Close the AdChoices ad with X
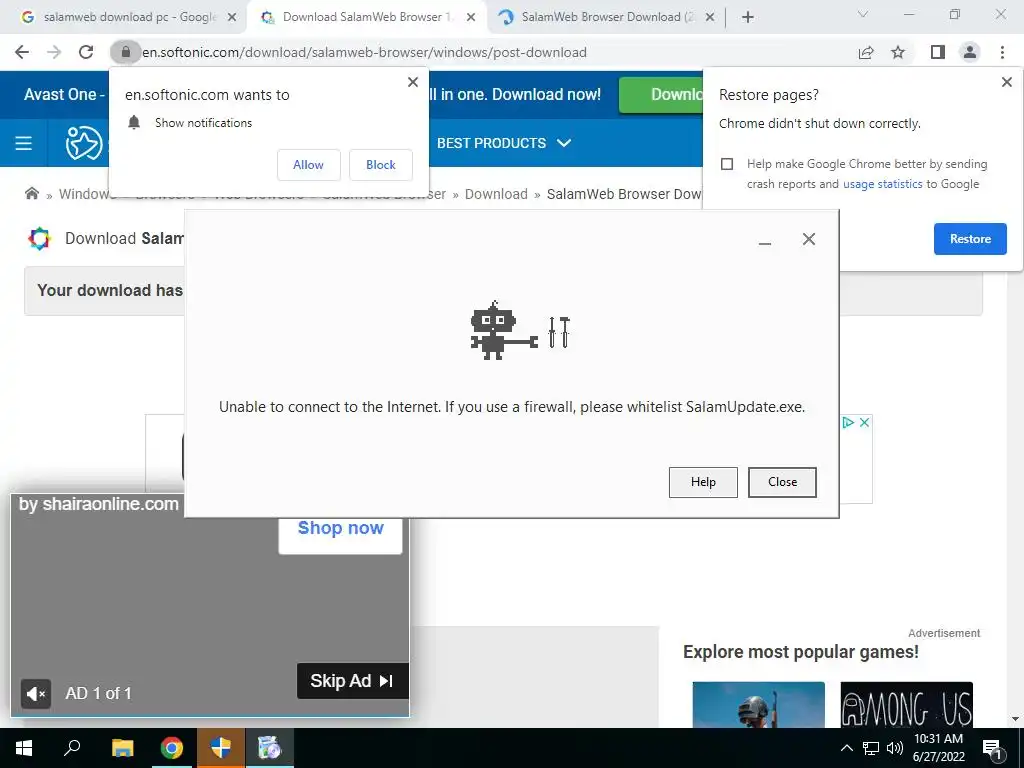This screenshot has height=768, width=1024. 864,423
